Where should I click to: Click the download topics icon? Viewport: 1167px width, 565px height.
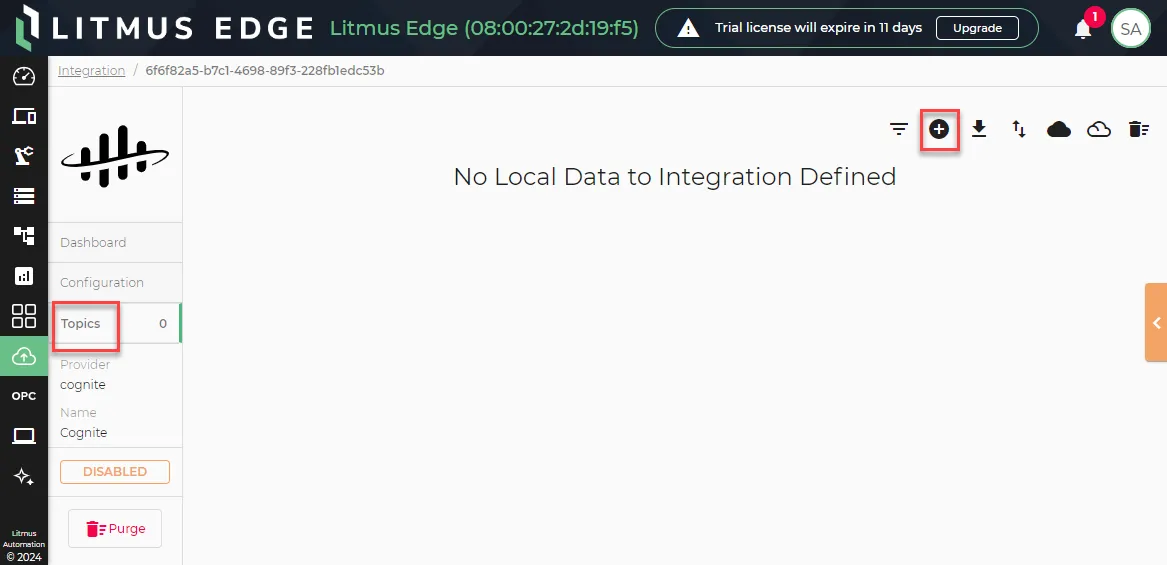(979, 130)
